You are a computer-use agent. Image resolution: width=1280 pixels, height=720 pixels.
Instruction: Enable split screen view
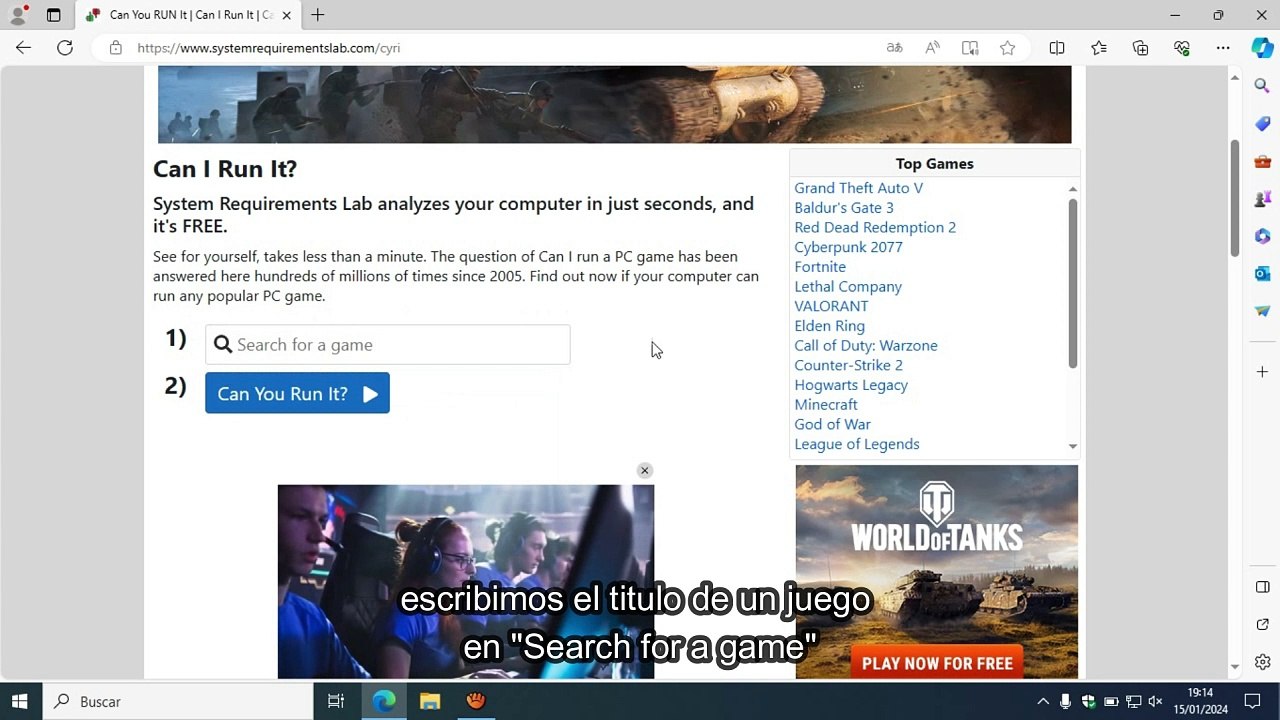(x=1057, y=48)
